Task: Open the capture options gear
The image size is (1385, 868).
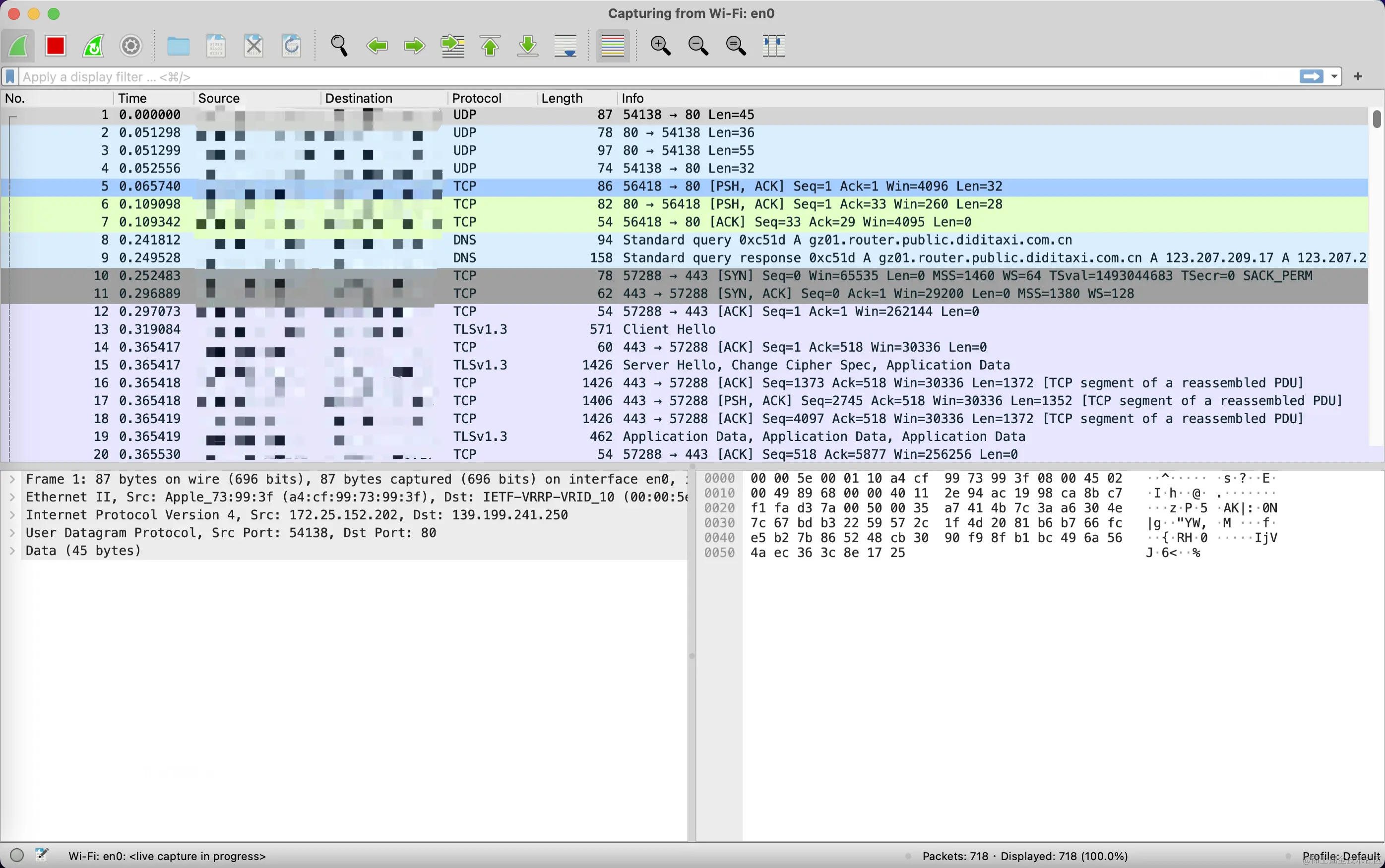Action: pyautogui.click(x=131, y=46)
